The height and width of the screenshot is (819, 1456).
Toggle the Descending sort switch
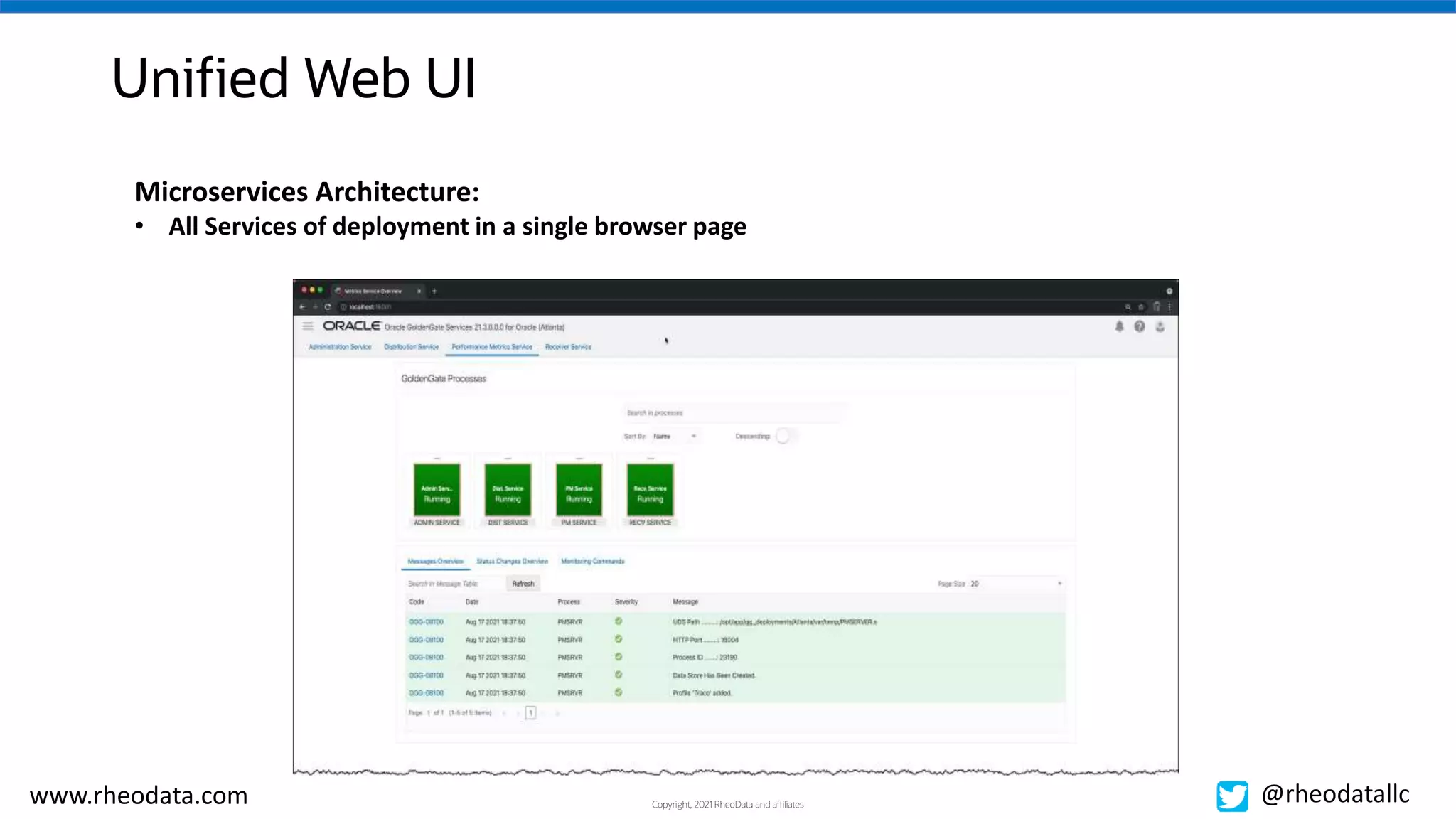(x=786, y=436)
